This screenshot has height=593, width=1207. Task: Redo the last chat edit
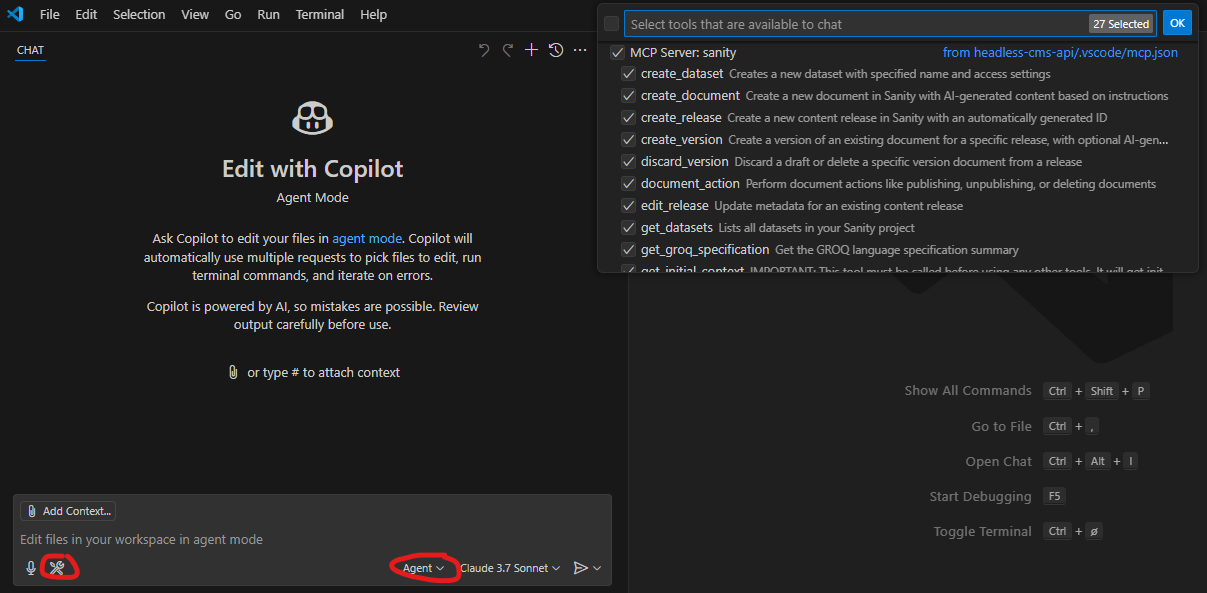coord(508,49)
